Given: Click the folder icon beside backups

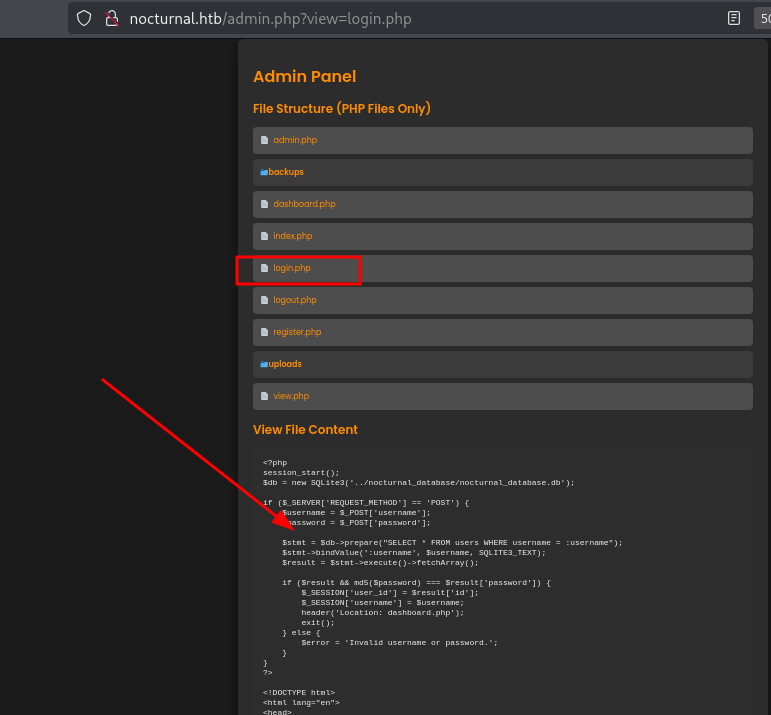Looking at the screenshot, I should click(264, 172).
